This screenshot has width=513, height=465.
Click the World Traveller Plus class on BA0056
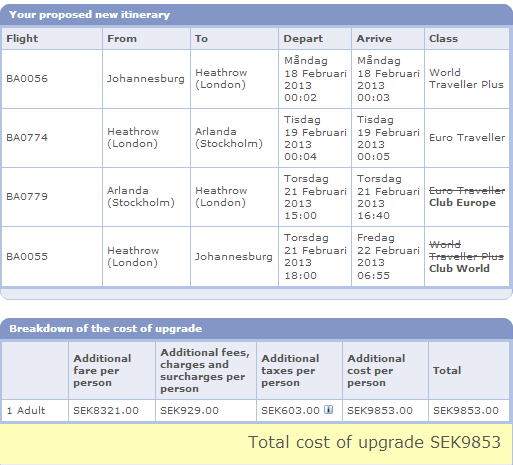point(466,79)
